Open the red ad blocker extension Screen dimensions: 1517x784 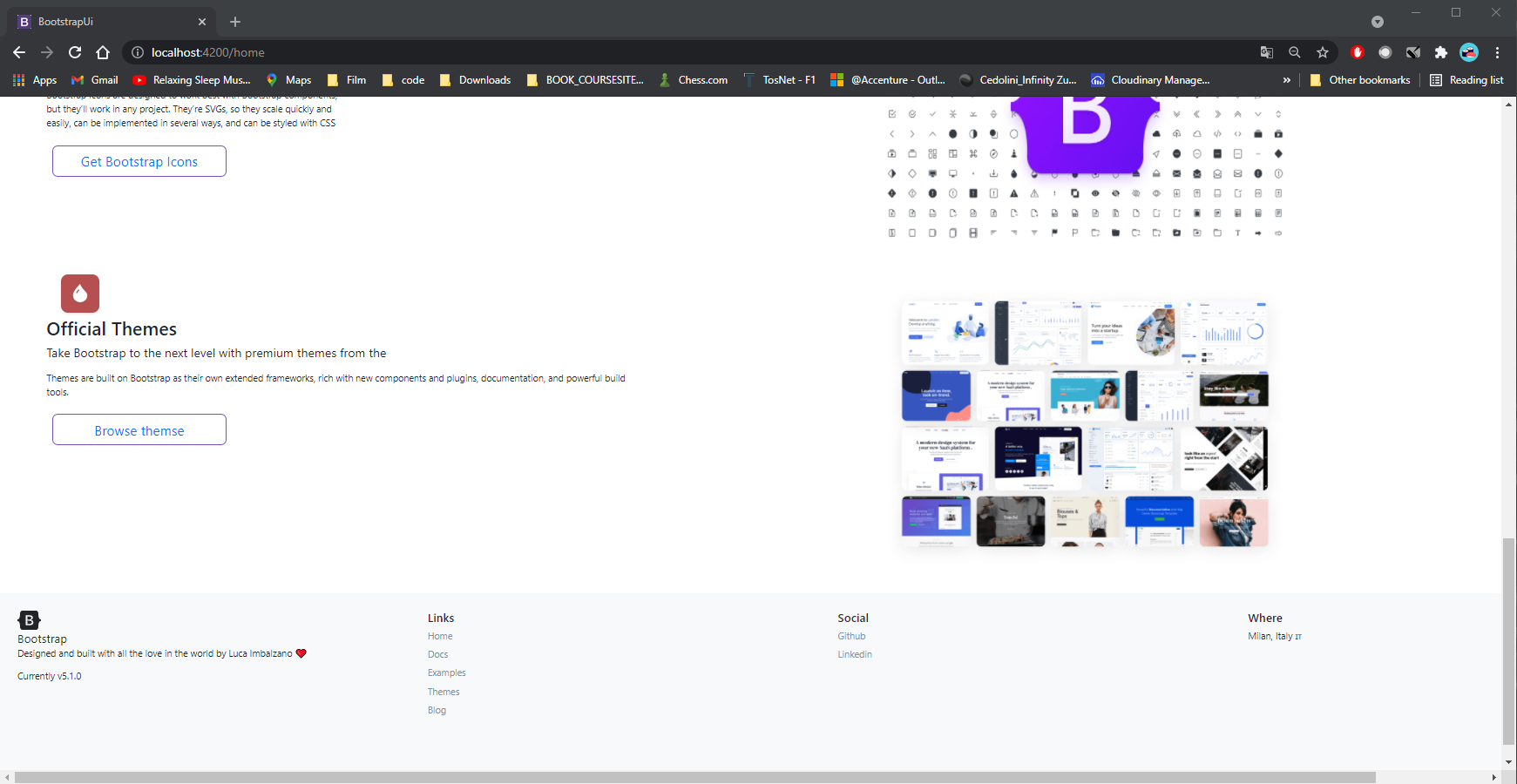1357,52
